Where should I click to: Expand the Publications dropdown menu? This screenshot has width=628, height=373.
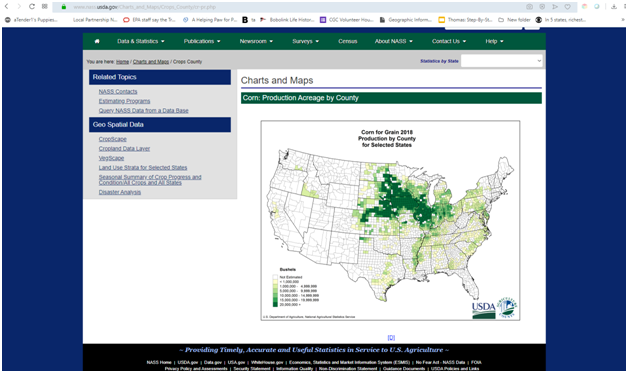click(x=202, y=41)
